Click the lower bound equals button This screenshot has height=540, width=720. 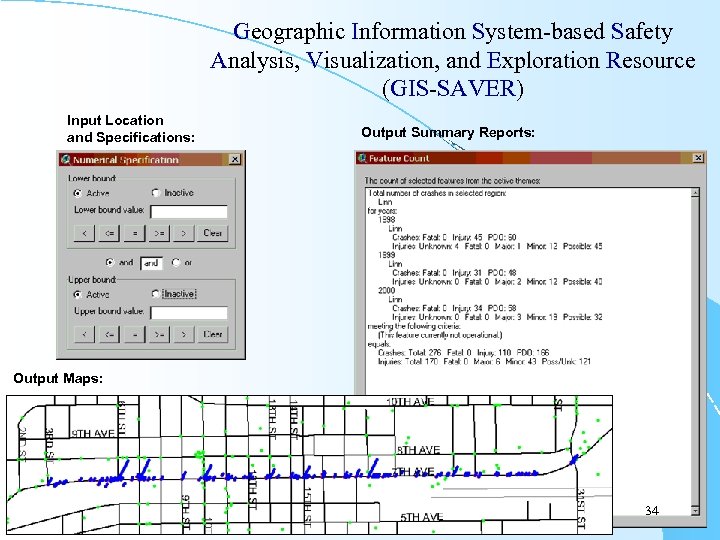coord(135,233)
